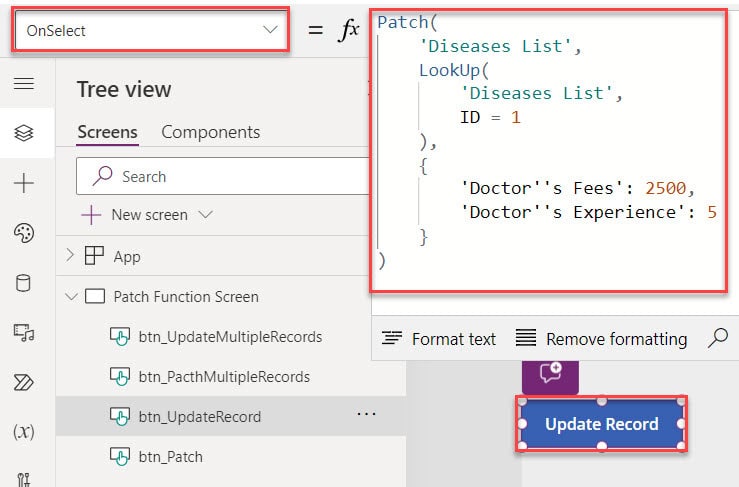Image resolution: width=739 pixels, height=487 pixels.
Task: Open the Media icon in sidebar
Action: point(24,333)
